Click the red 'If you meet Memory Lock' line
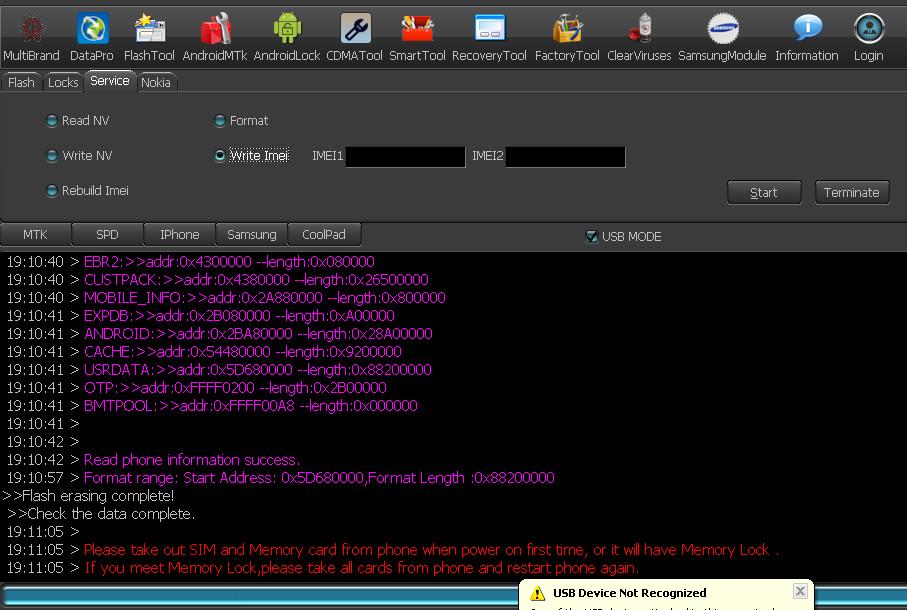The height and width of the screenshot is (610, 907). [x=362, y=568]
